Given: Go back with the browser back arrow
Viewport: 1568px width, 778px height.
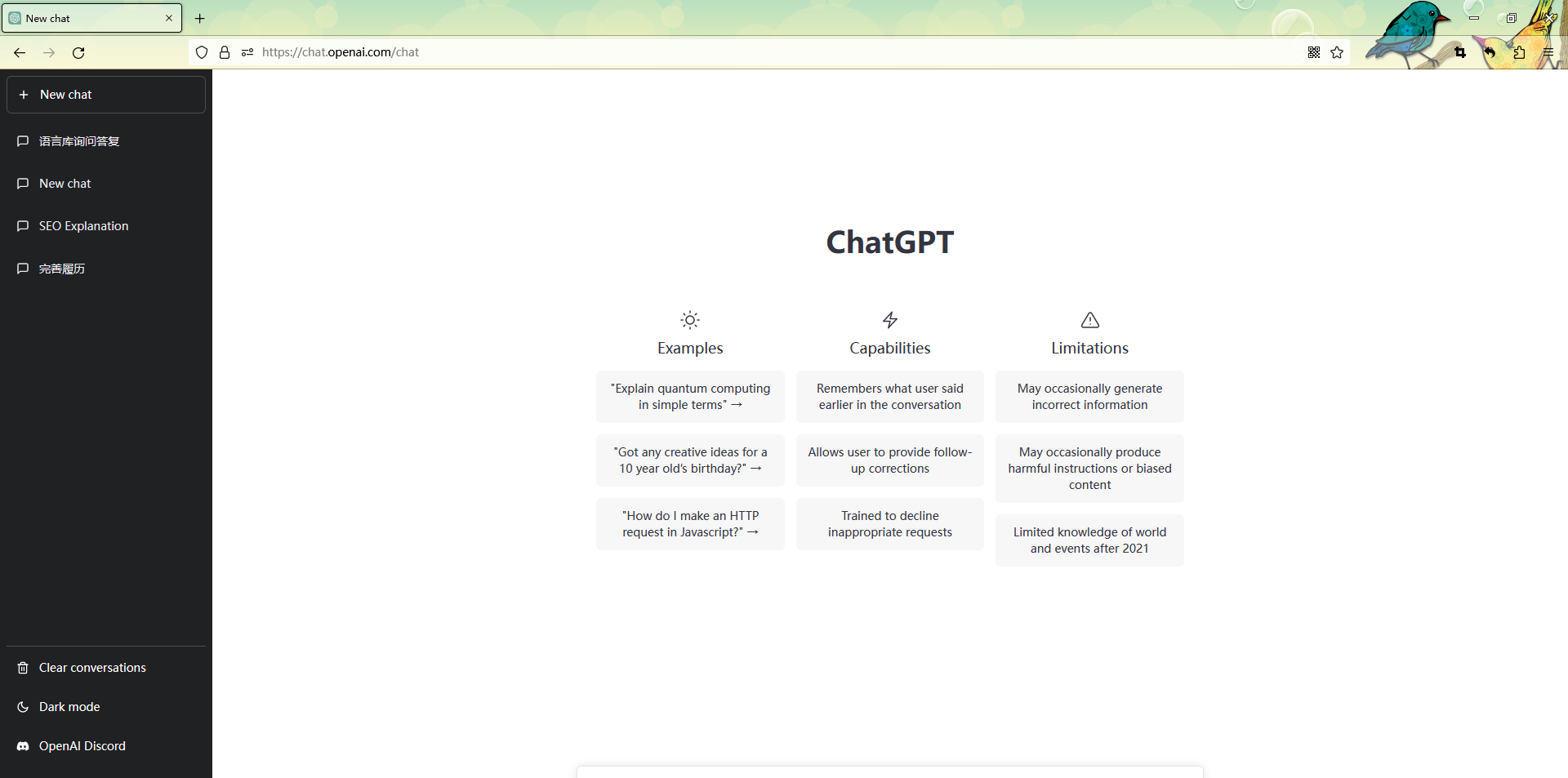Looking at the screenshot, I should 20,52.
